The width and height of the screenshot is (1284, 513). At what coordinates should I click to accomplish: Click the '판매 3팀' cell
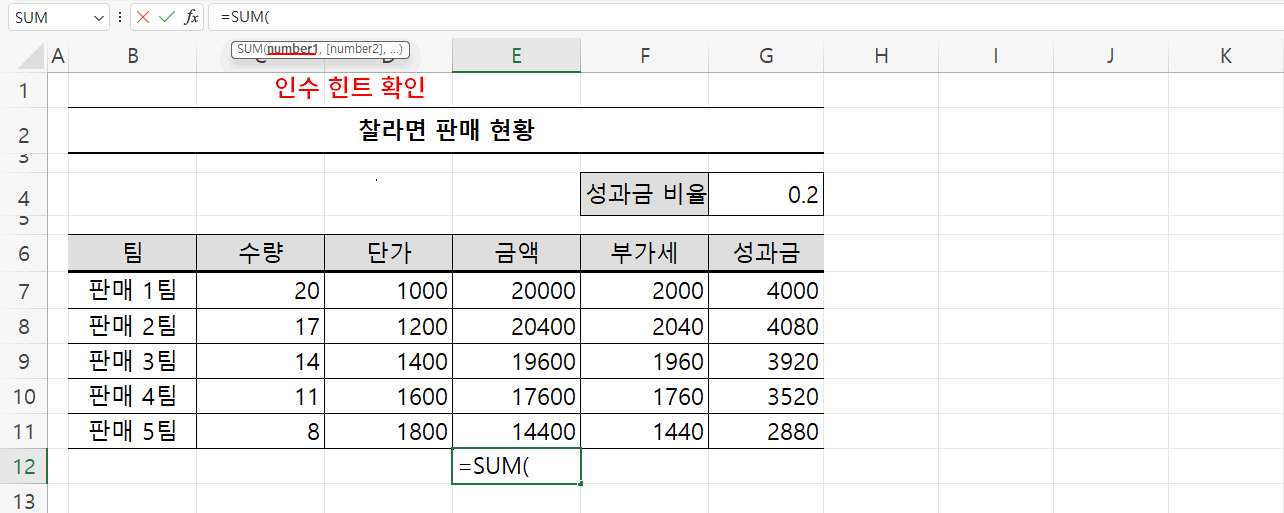pyautogui.click(x=132, y=361)
